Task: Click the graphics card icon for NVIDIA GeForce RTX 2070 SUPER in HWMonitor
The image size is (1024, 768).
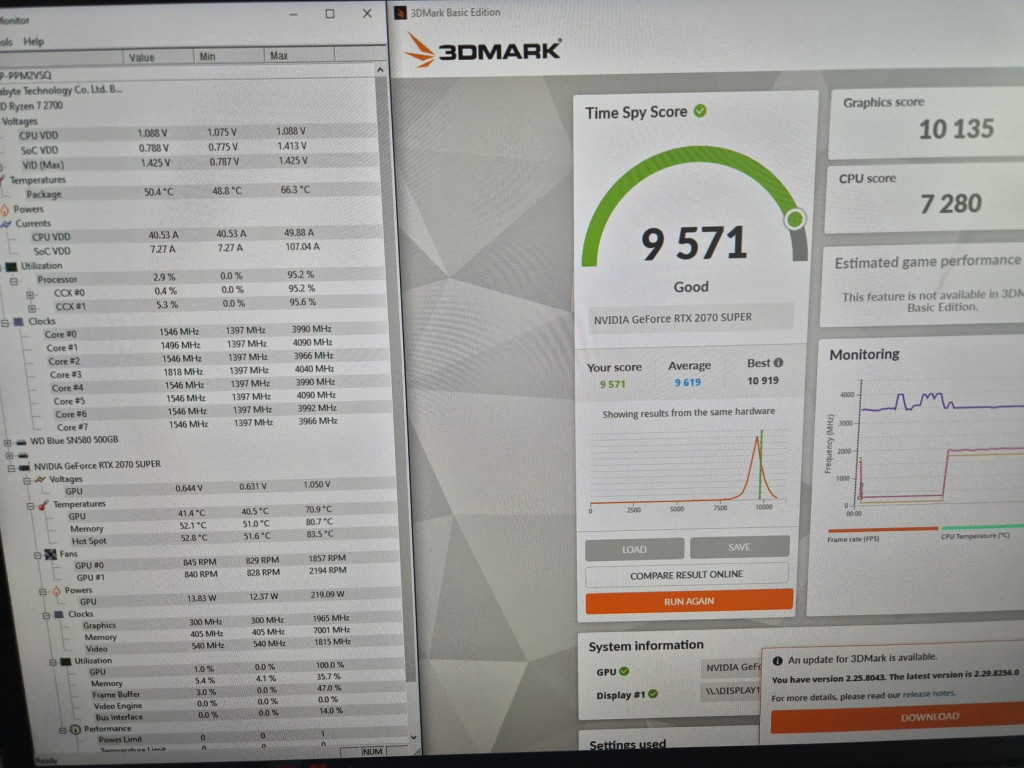Action: tap(24, 466)
